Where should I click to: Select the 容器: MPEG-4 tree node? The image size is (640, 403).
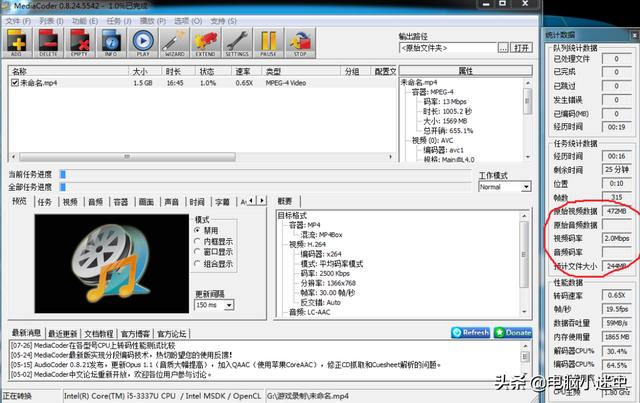coord(432,92)
